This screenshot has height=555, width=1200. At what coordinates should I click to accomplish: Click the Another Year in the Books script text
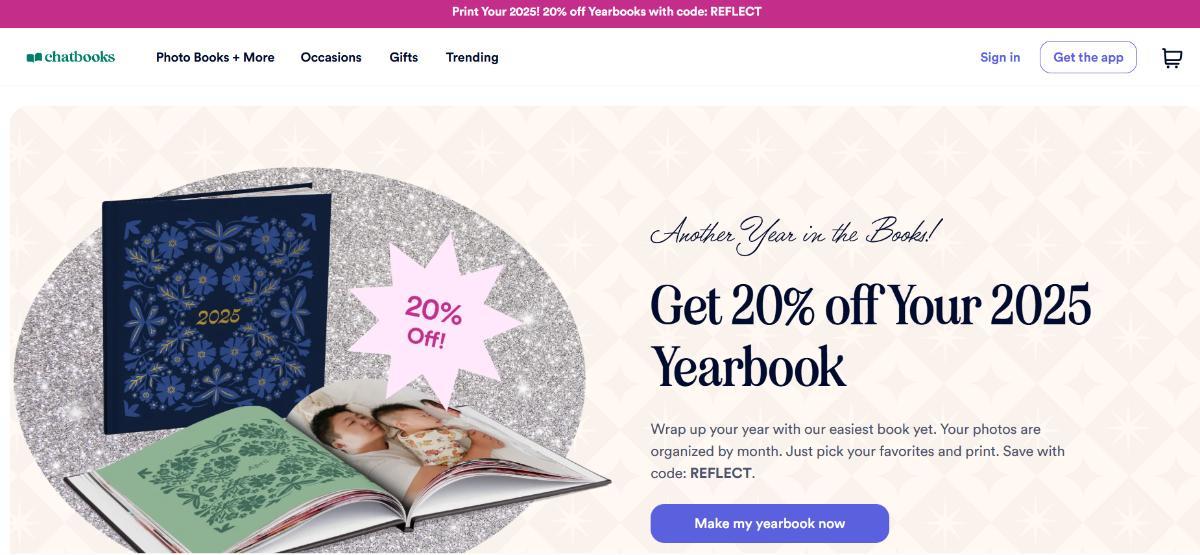(796, 233)
